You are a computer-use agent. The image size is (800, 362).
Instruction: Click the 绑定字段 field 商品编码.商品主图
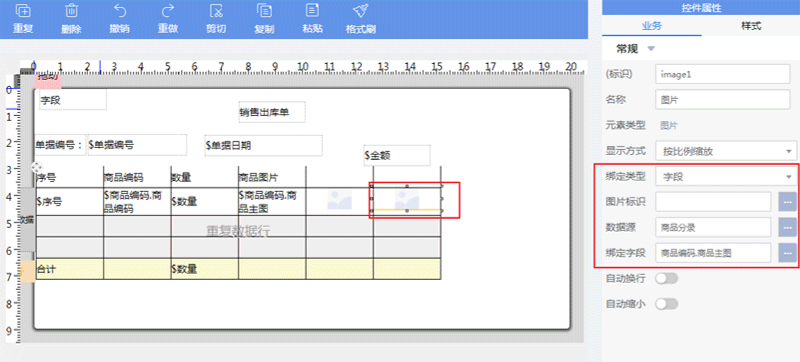coord(713,253)
